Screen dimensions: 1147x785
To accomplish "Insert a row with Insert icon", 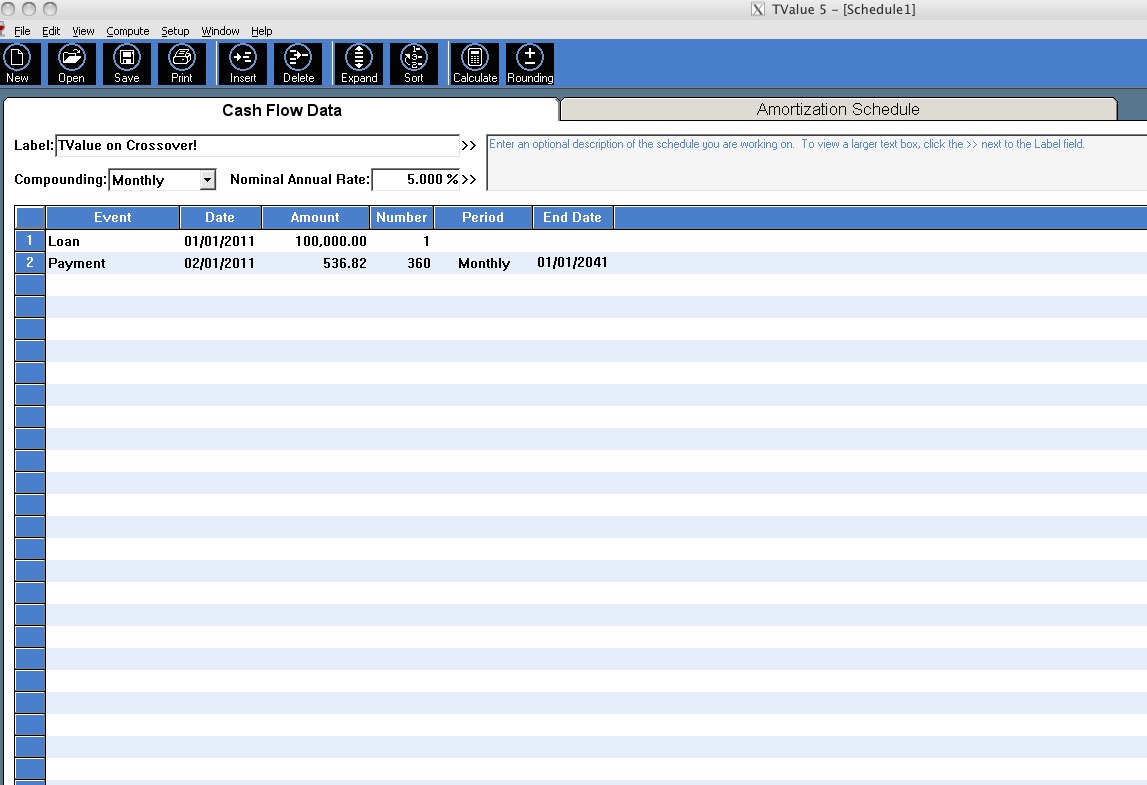I will 243,64.
